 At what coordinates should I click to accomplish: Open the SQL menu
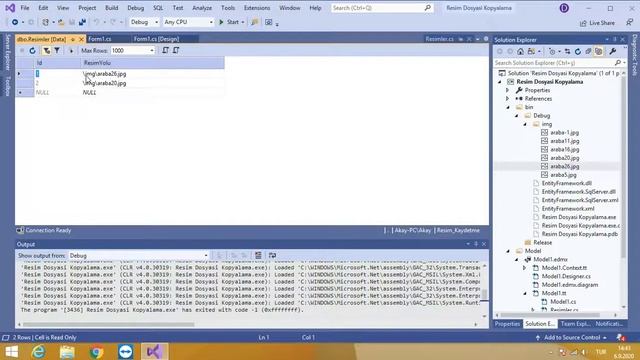[158, 8]
